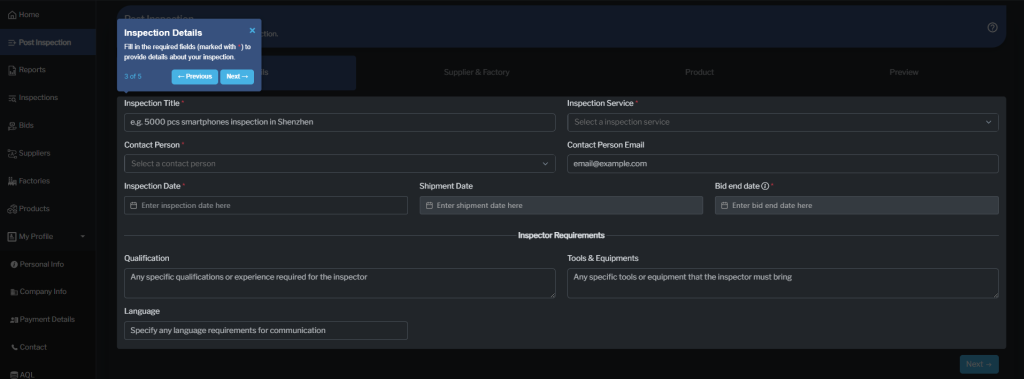Click the Bid end date calendar icon
This screenshot has width=1024, height=379.
[724, 205]
